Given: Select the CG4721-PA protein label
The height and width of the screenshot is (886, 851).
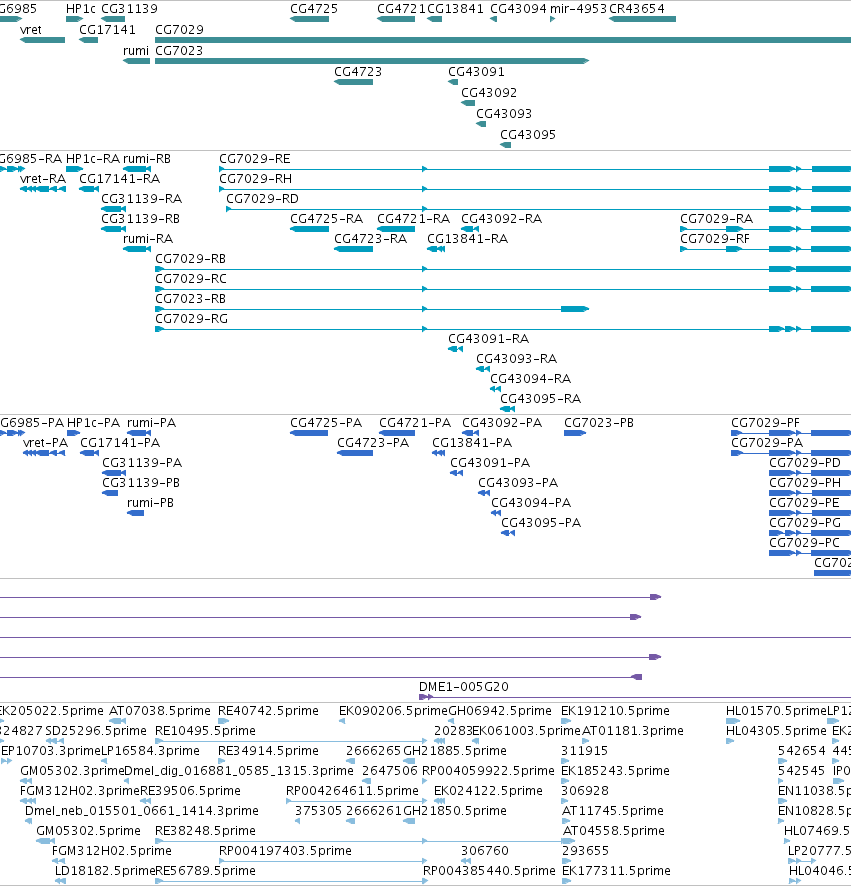Looking at the screenshot, I should click(415, 423).
